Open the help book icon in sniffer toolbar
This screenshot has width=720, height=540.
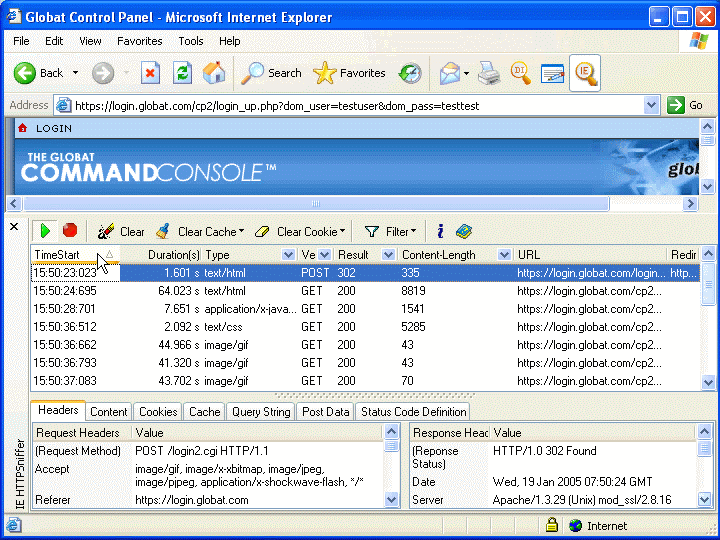tap(463, 231)
